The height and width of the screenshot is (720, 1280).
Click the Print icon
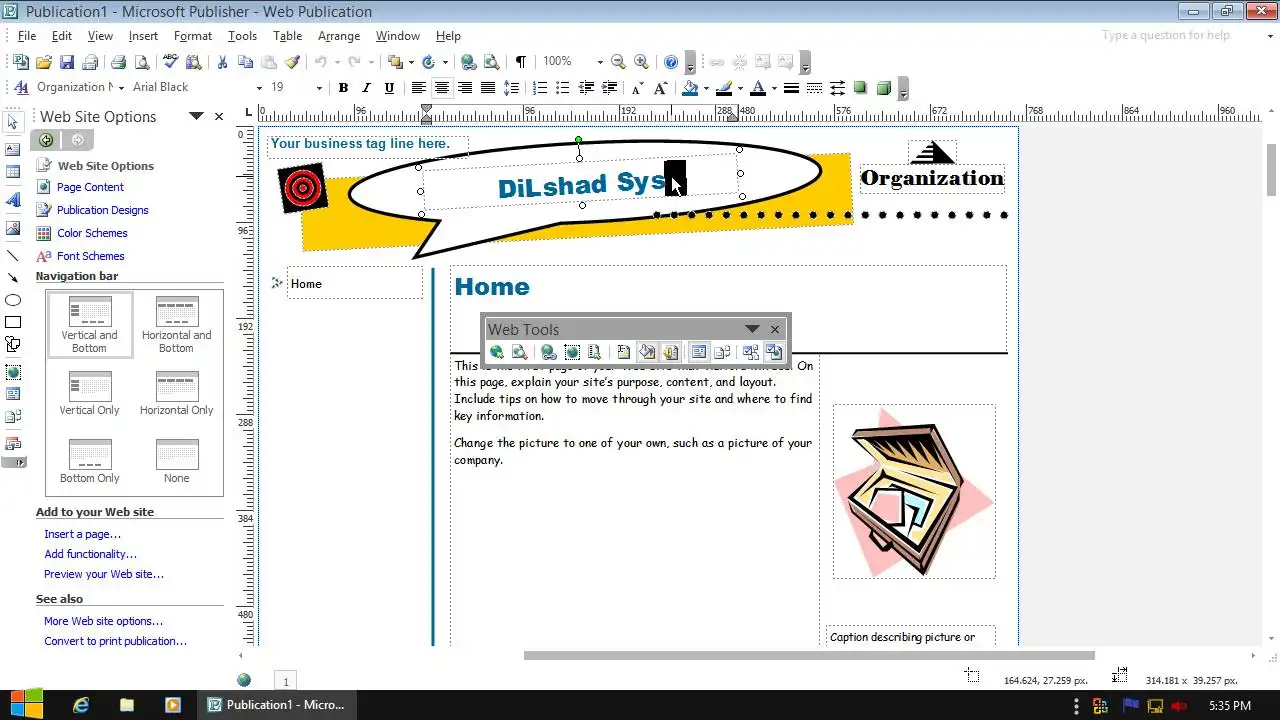click(x=118, y=62)
